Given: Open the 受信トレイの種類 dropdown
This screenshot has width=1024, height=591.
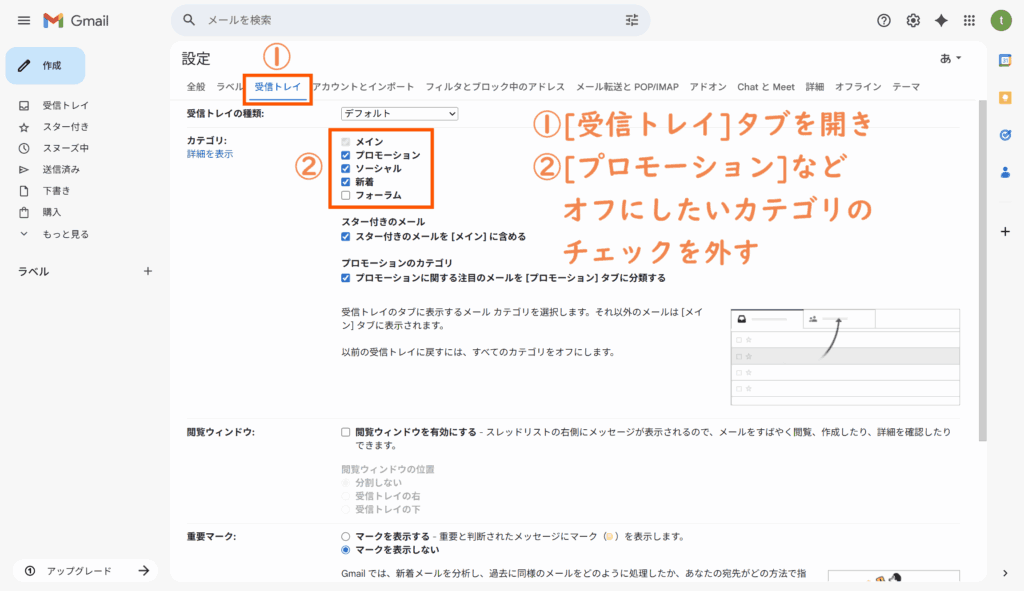Looking at the screenshot, I should pos(399,114).
